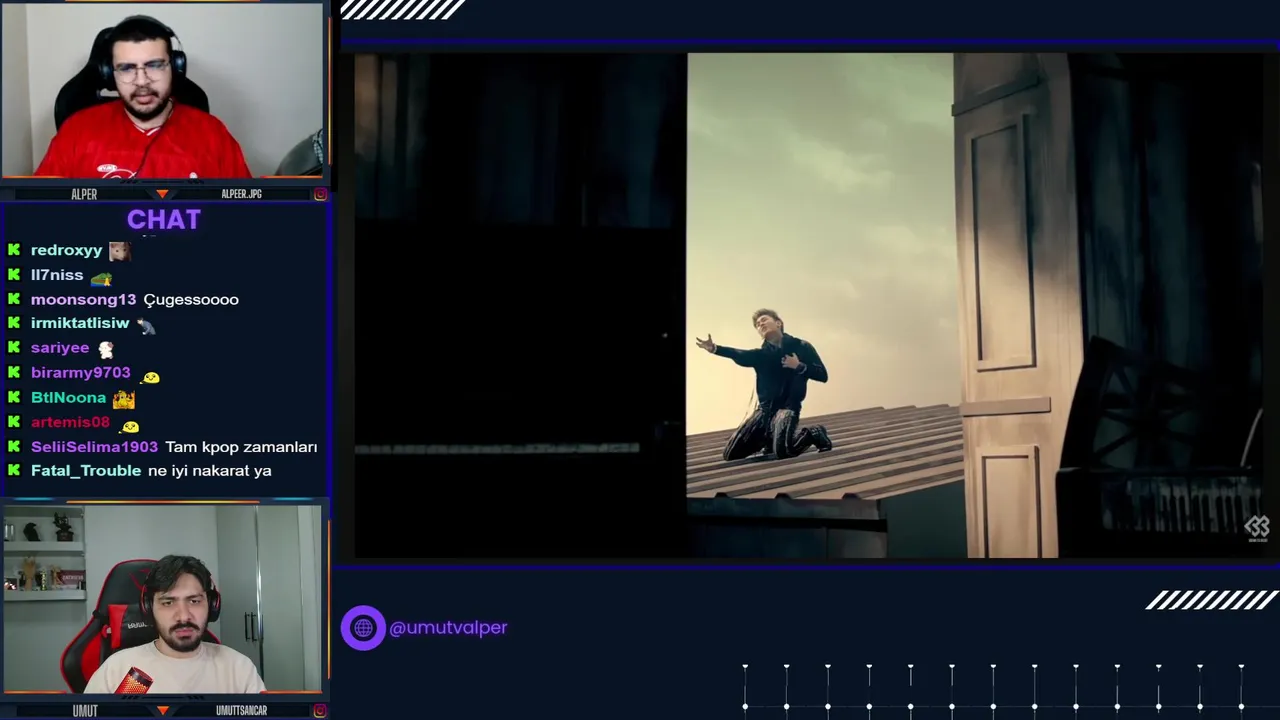This screenshot has height=720, width=1280.
Task: Select the sariyee username
Action: pyautogui.click(x=60, y=348)
